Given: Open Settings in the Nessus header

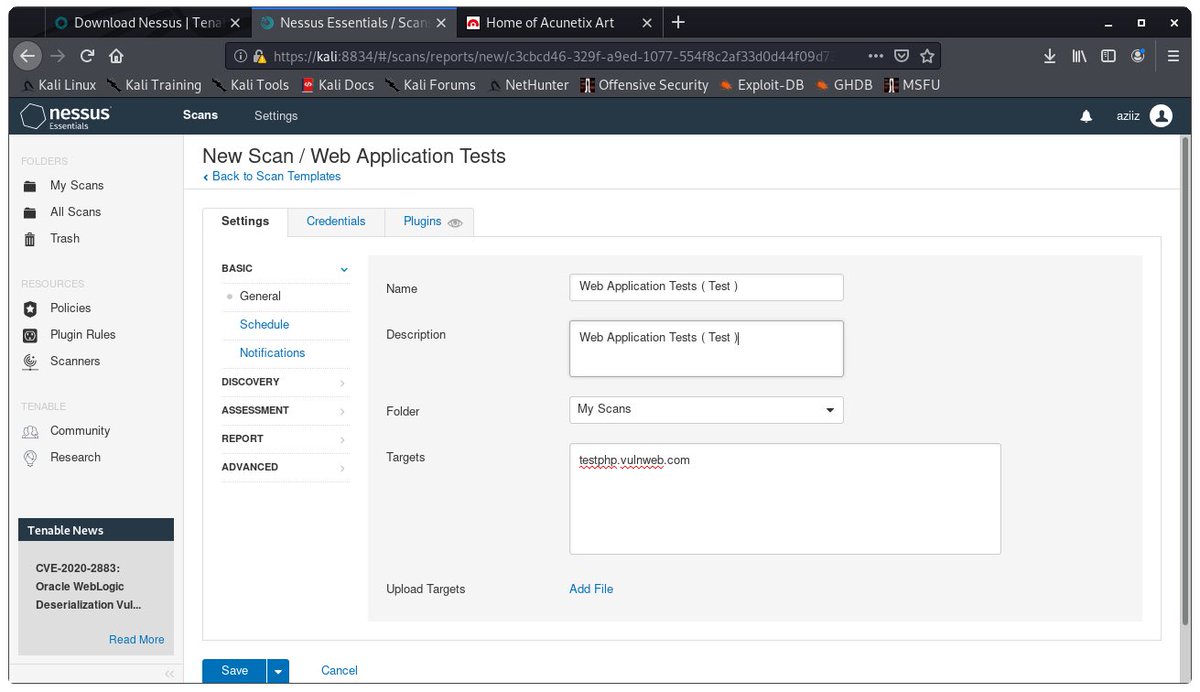Looking at the screenshot, I should click(276, 116).
